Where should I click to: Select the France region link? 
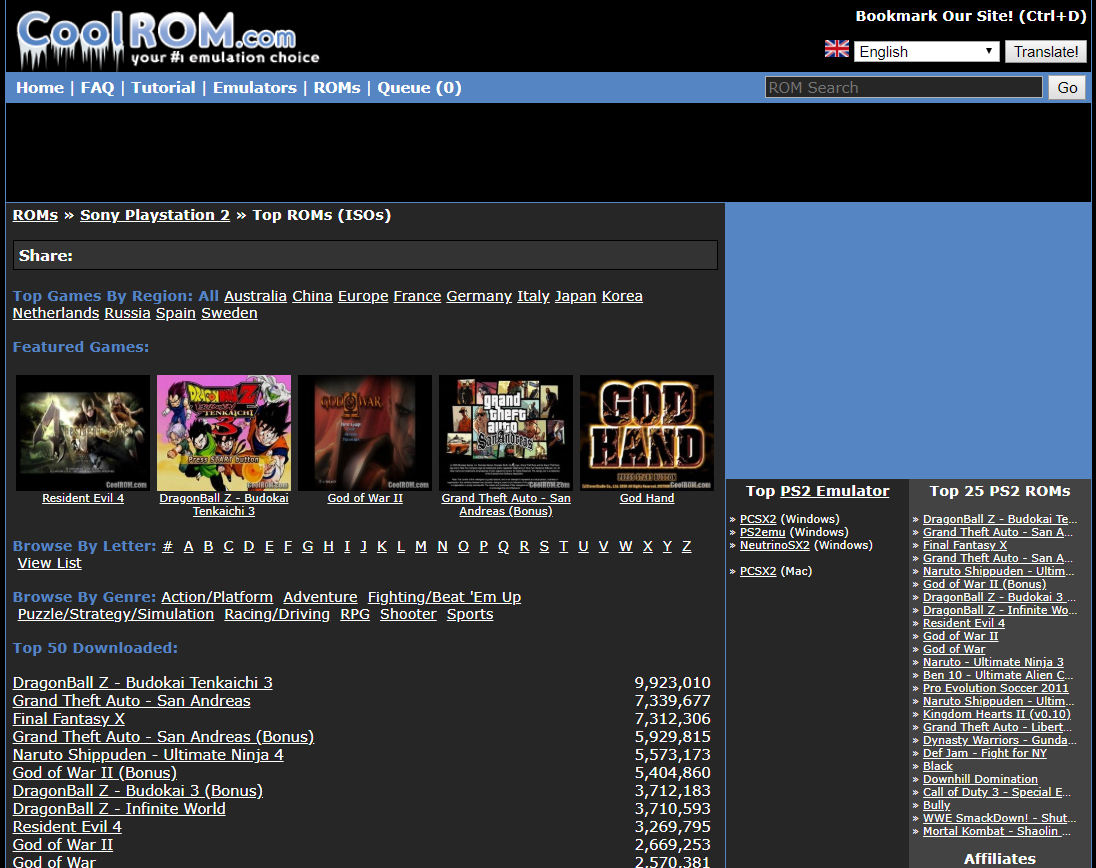coord(417,296)
